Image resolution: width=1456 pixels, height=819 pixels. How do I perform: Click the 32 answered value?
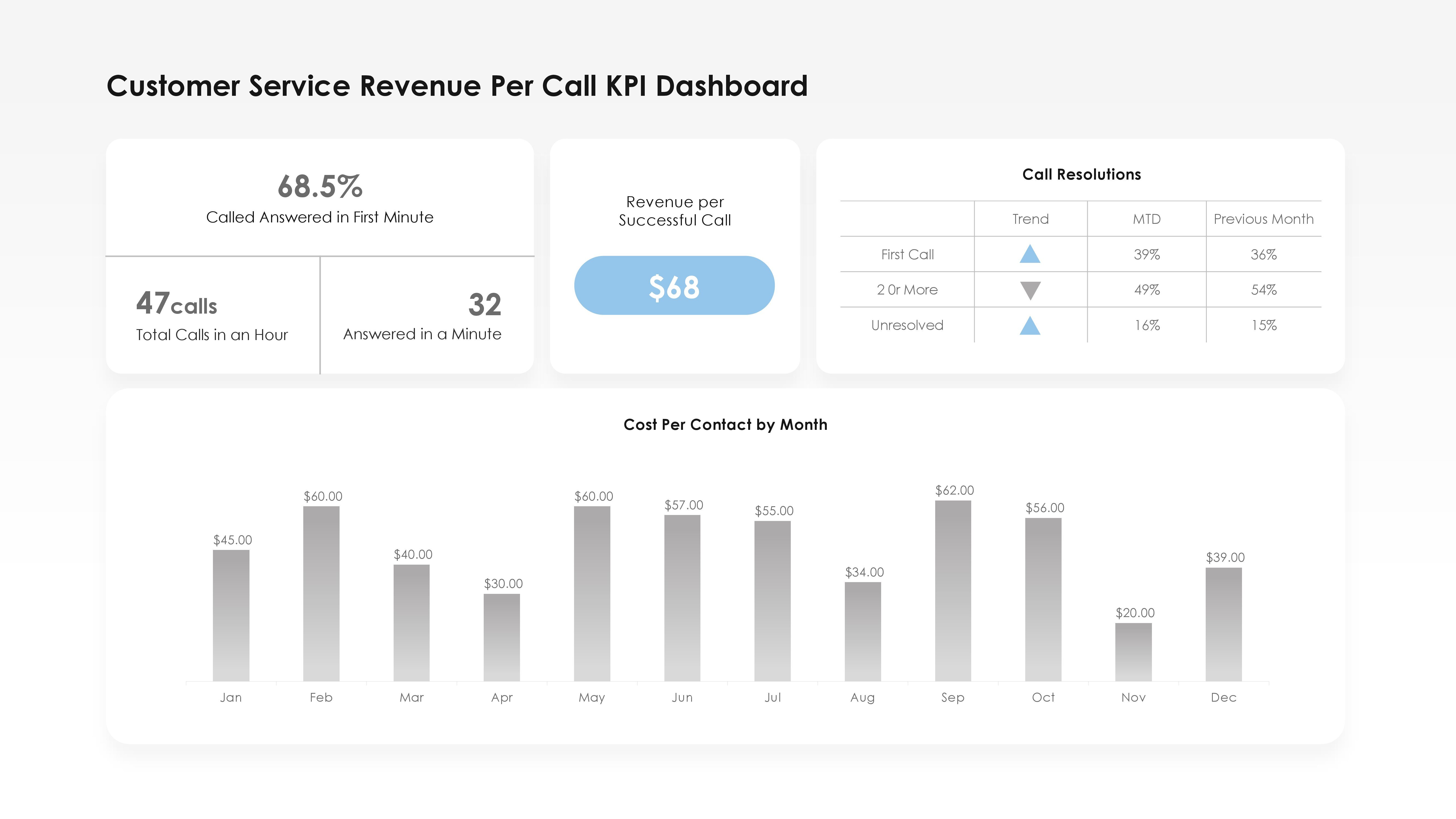coord(485,305)
